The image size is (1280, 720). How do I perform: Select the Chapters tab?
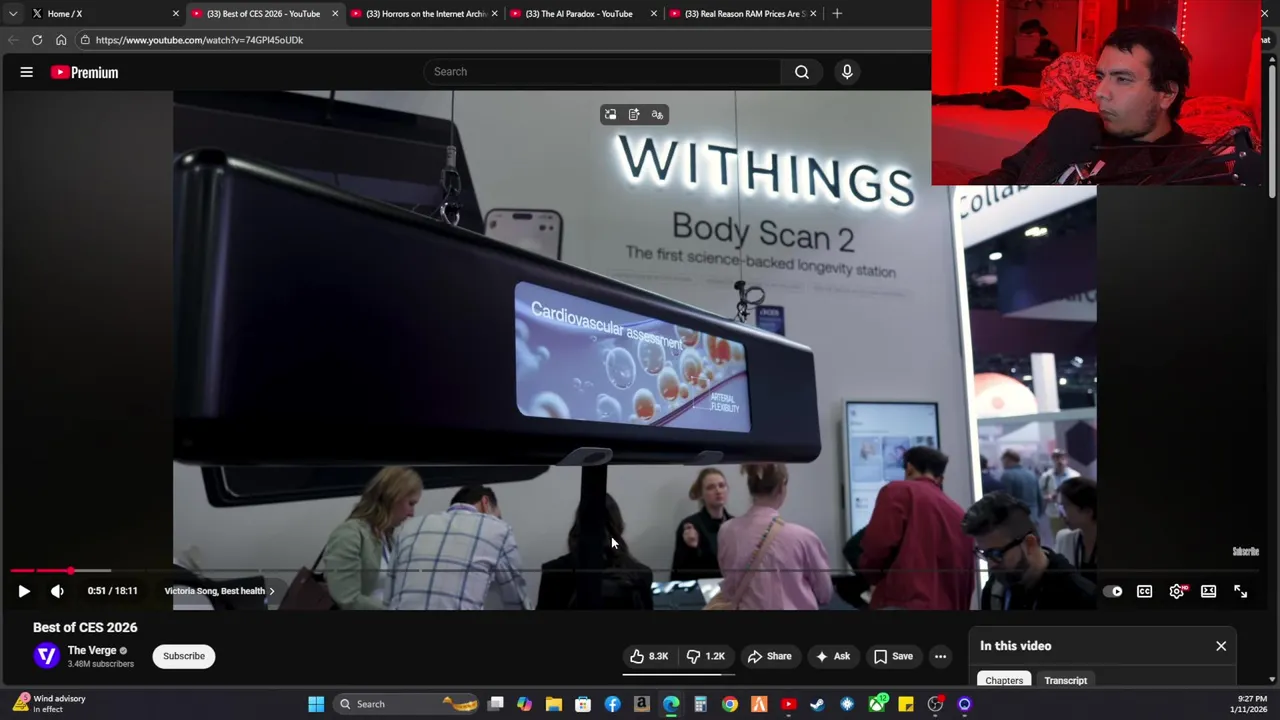tap(1004, 680)
